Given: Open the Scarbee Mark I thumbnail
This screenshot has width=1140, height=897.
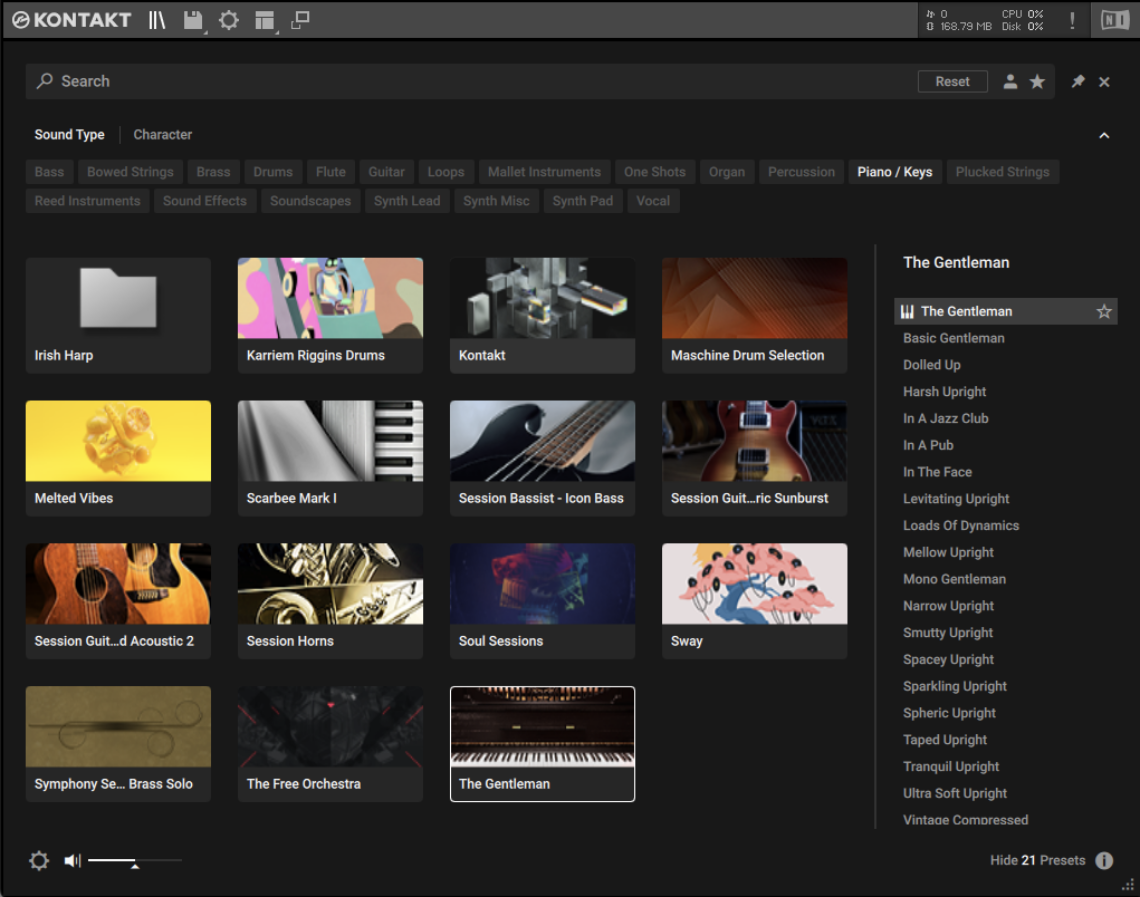Looking at the screenshot, I should tap(330, 441).
